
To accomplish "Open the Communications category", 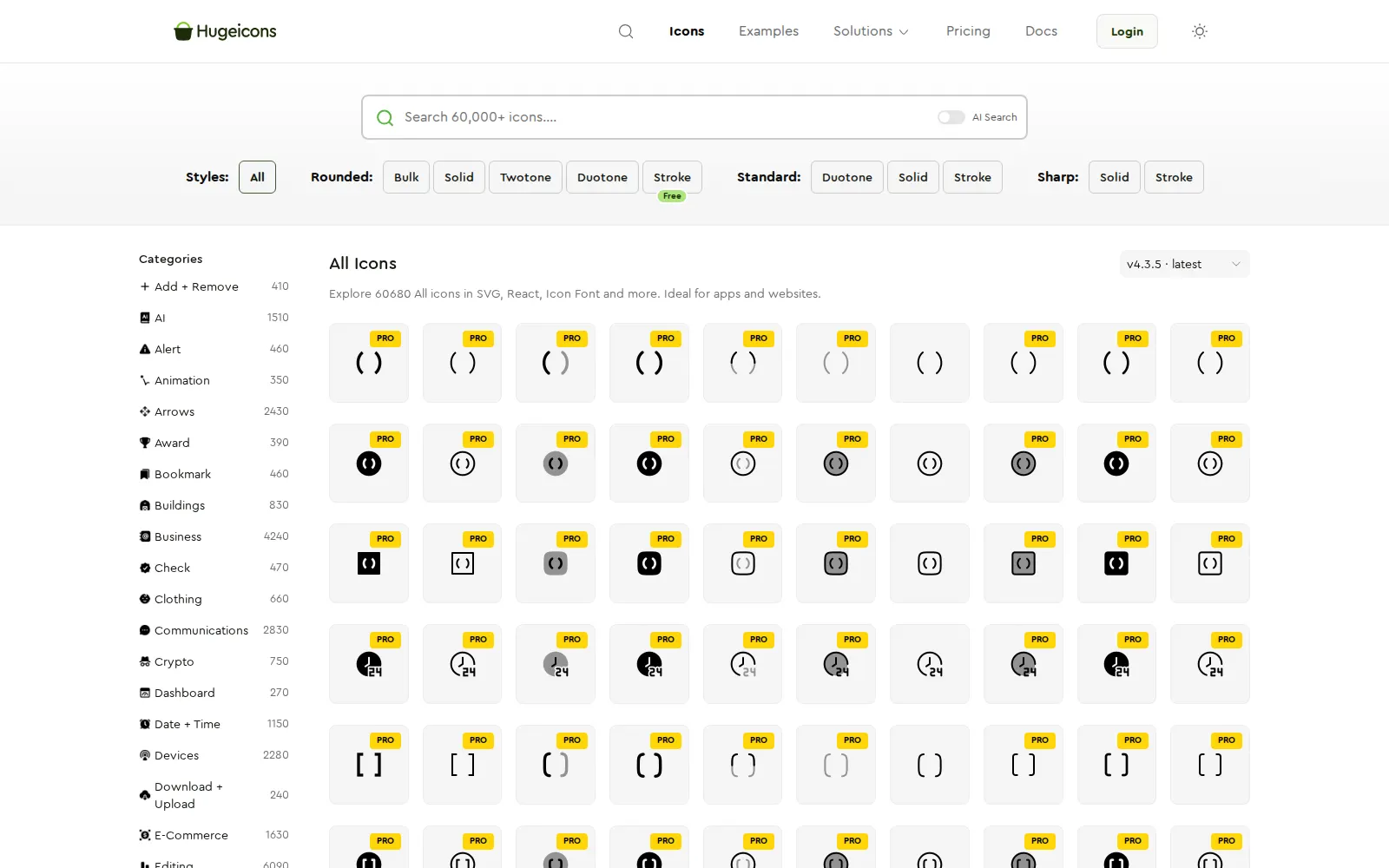I will click(214, 630).
